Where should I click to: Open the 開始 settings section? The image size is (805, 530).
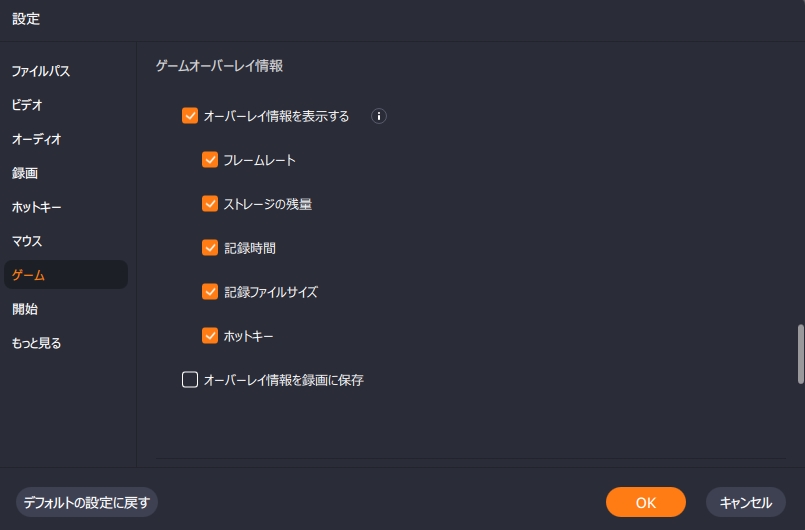(25, 309)
